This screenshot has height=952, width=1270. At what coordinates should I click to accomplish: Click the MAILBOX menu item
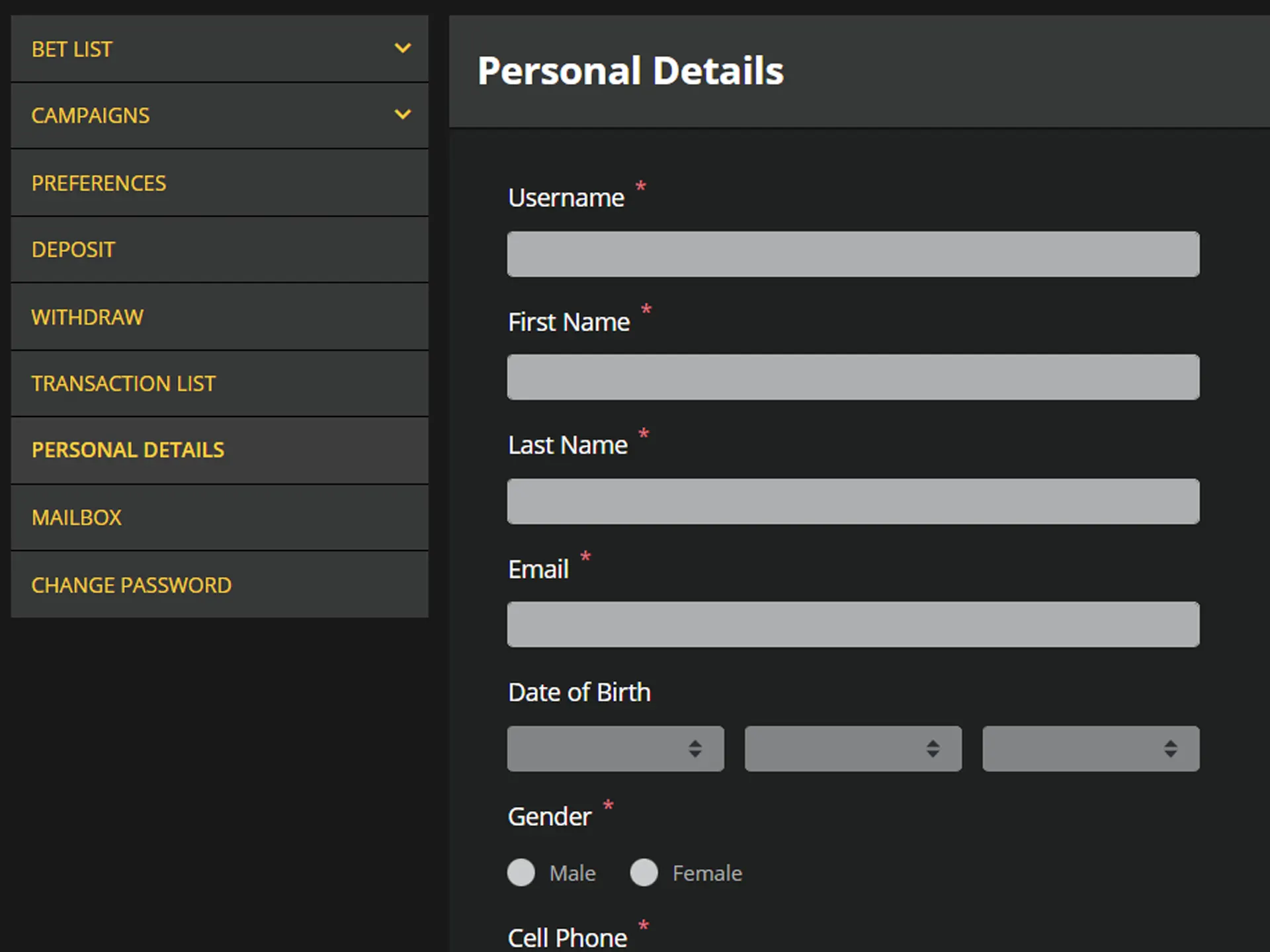214,517
